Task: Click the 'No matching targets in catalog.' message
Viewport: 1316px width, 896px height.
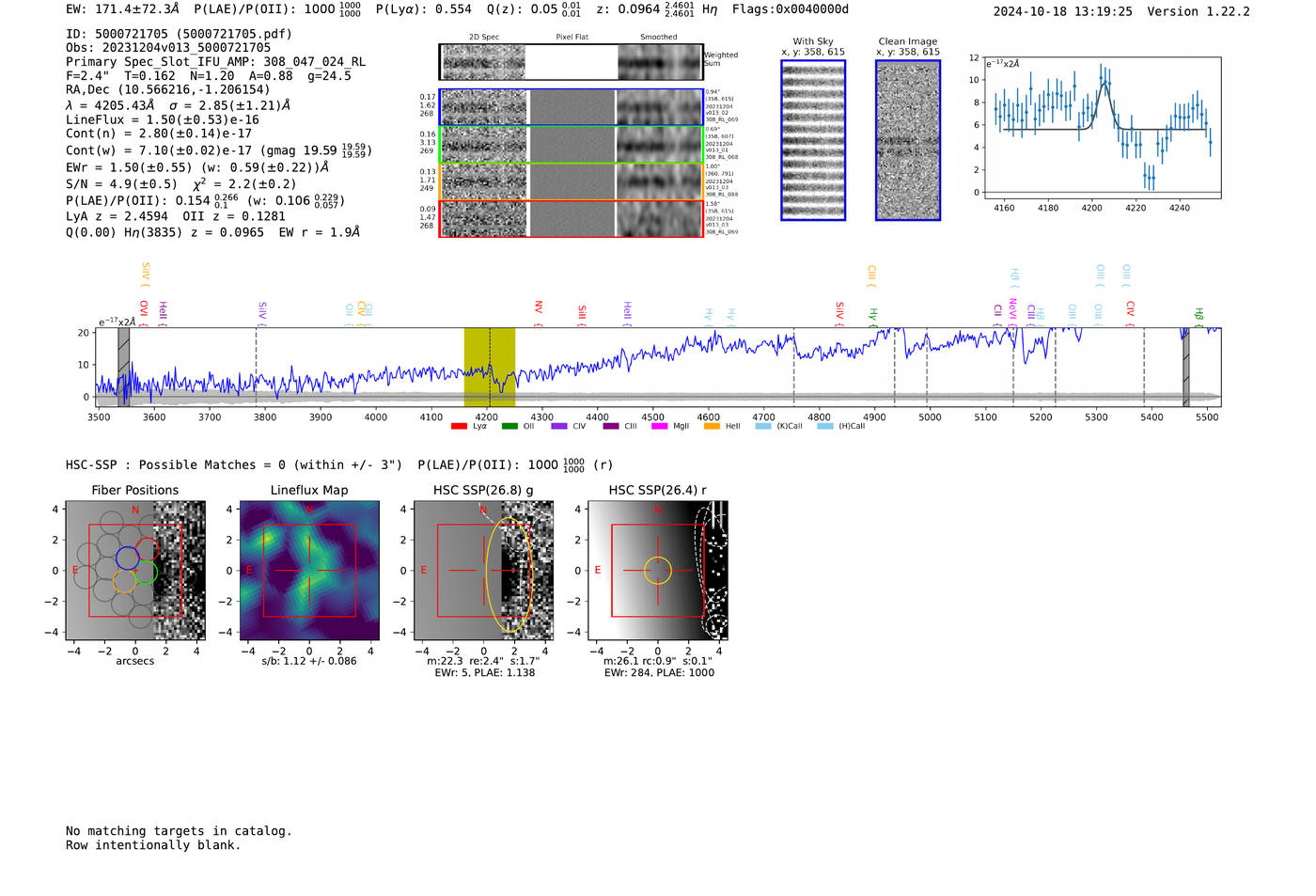Action: click(x=179, y=831)
